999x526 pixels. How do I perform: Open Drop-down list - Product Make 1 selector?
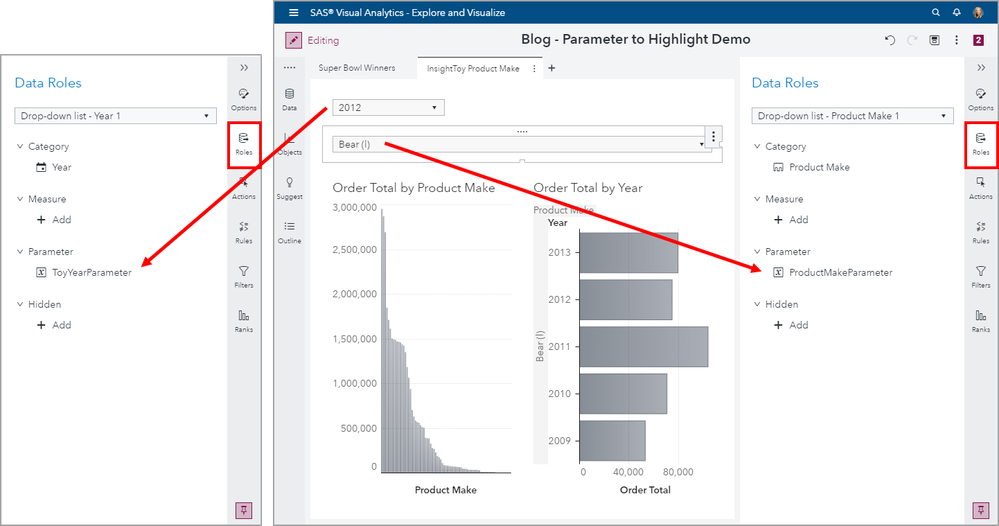click(x=852, y=116)
